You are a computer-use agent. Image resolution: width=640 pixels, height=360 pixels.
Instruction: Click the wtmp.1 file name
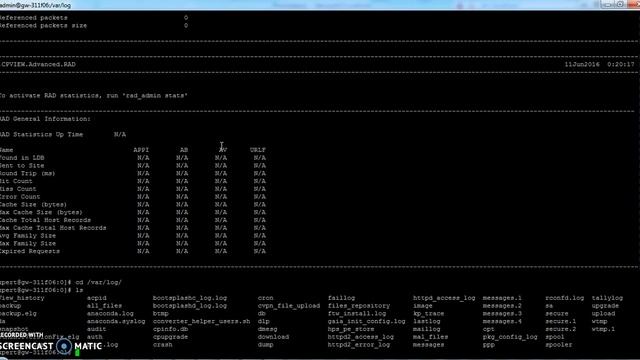click(603, 329)
